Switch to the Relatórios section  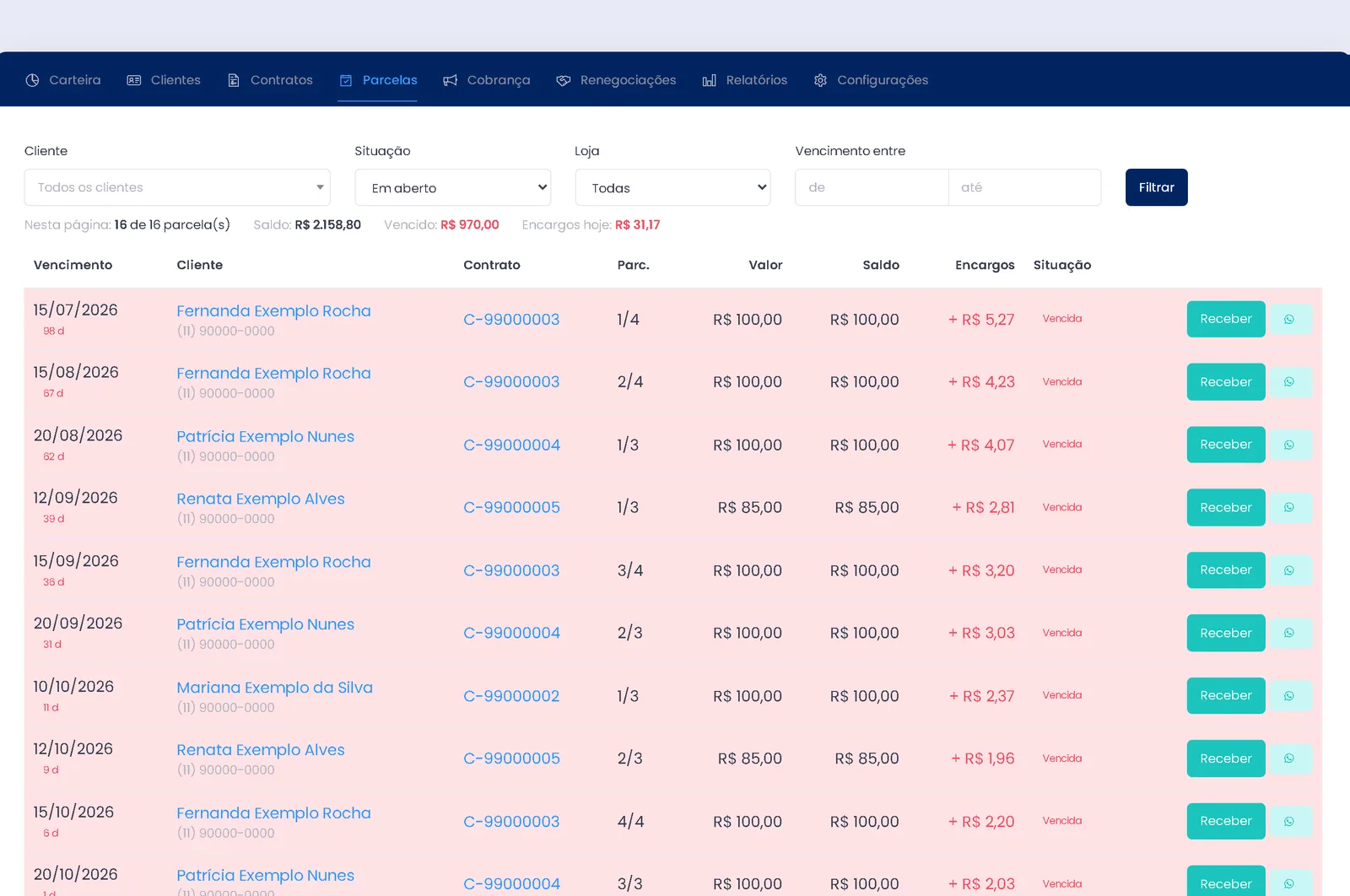click(x=745, y=80)
